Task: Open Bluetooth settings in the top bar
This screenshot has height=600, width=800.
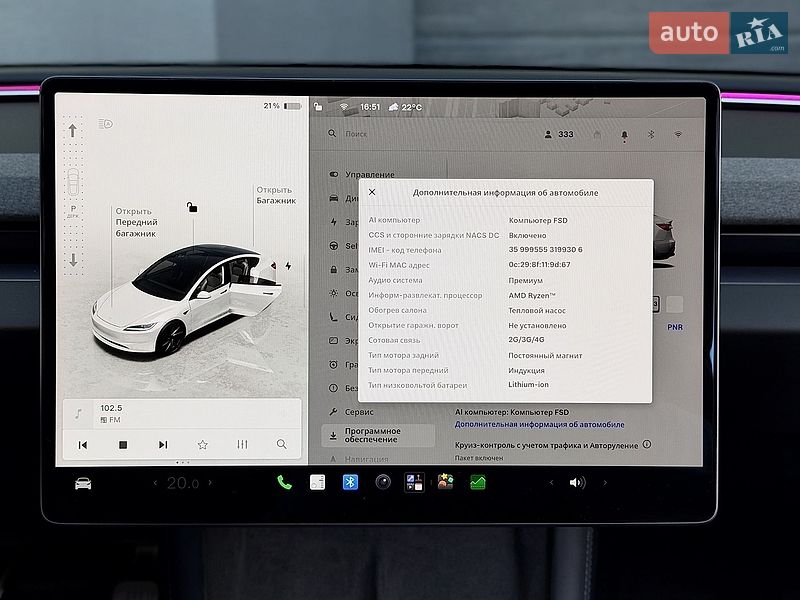Action: coord(651,134)
